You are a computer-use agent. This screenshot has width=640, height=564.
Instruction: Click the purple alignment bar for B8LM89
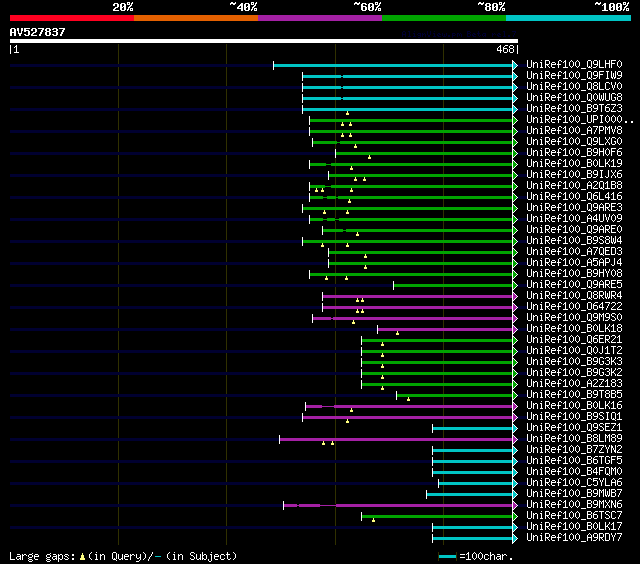[396, 440]
